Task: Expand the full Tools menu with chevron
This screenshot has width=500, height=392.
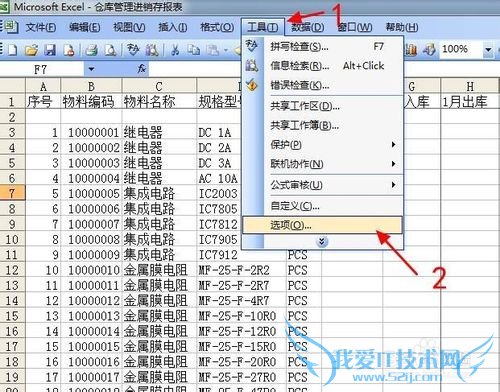Action: pyautogui.click(x=322, y=241)
